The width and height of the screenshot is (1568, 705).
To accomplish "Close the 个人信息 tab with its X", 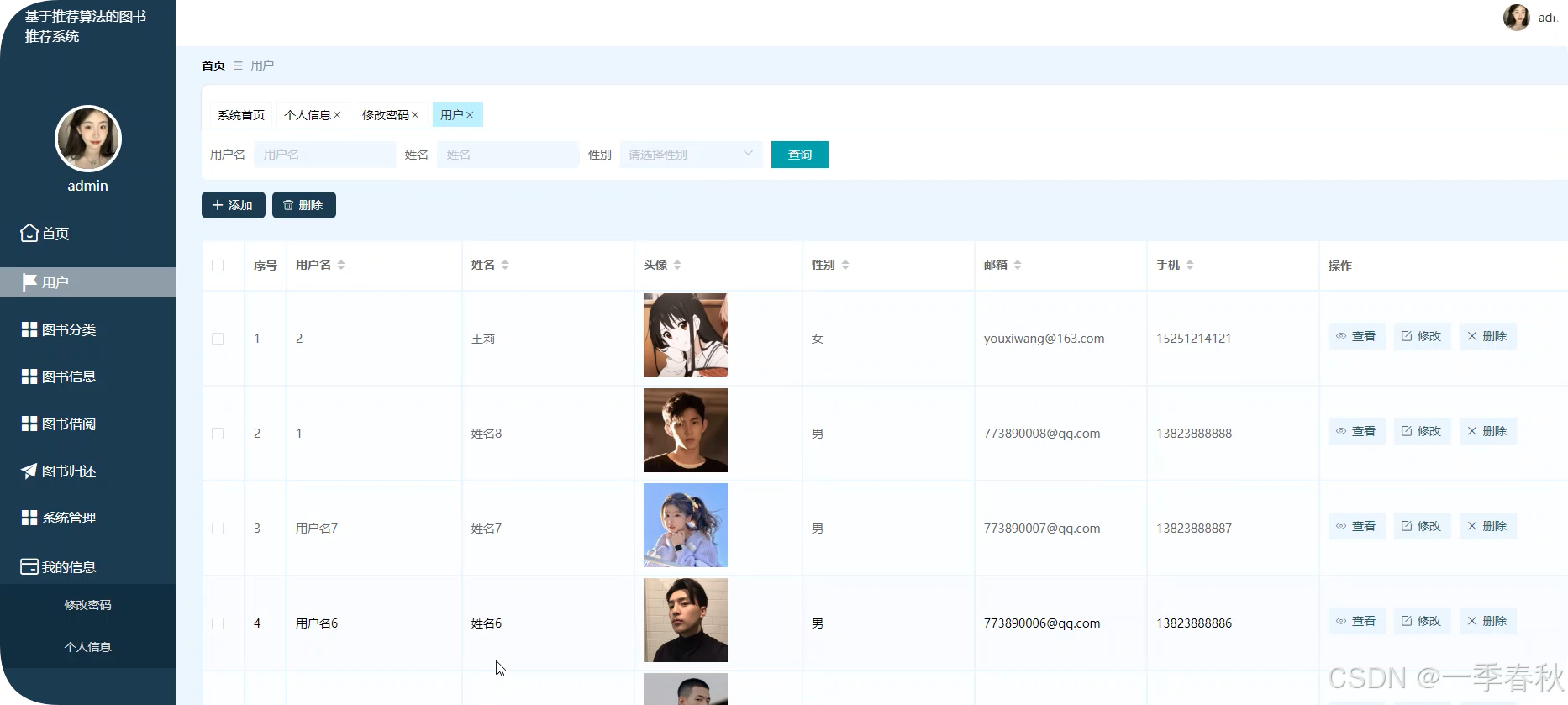I will (x=337, y=115).
